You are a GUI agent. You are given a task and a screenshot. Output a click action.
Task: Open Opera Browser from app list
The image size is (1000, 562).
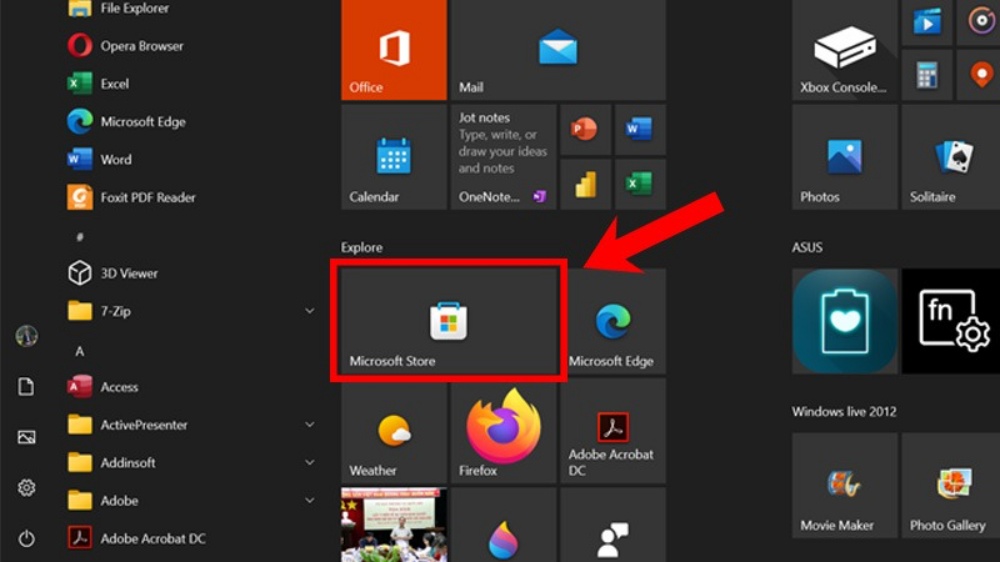click(x=141, y=46)
